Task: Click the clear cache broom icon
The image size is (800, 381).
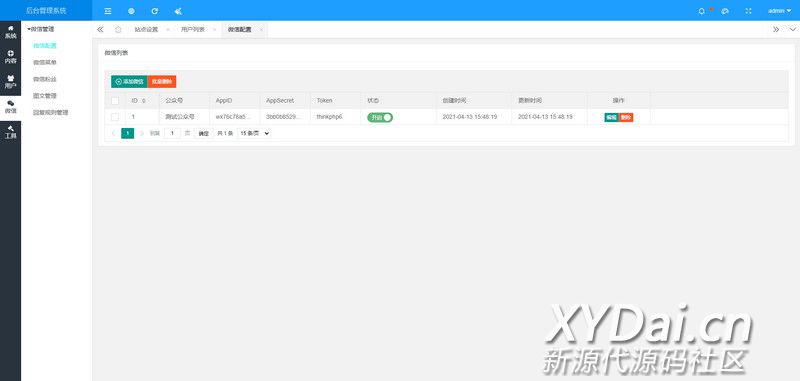Action: coord(178,11)
